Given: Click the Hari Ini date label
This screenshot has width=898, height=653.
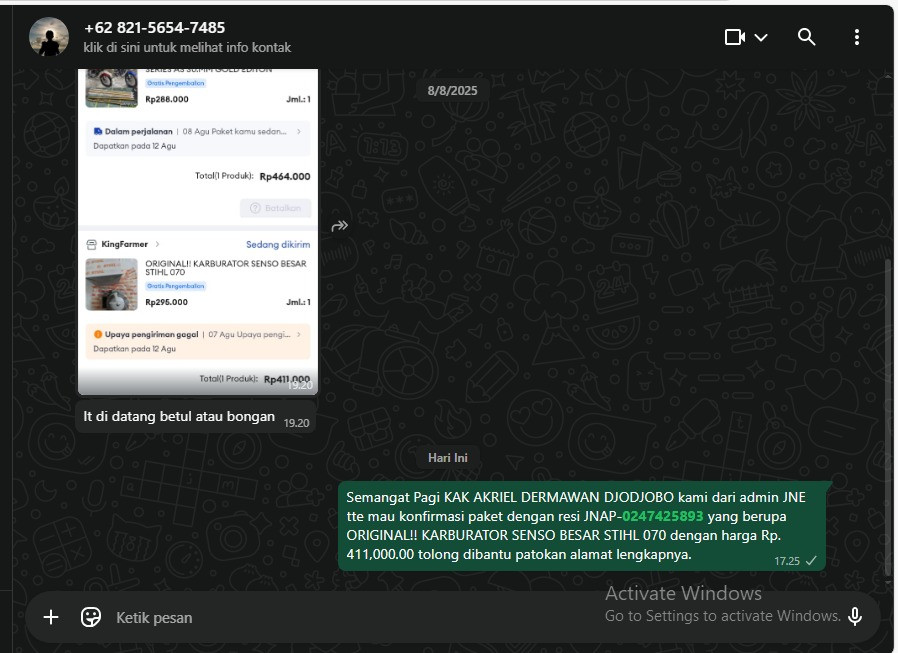Looking at the screenshot, I should pos(447,458).
